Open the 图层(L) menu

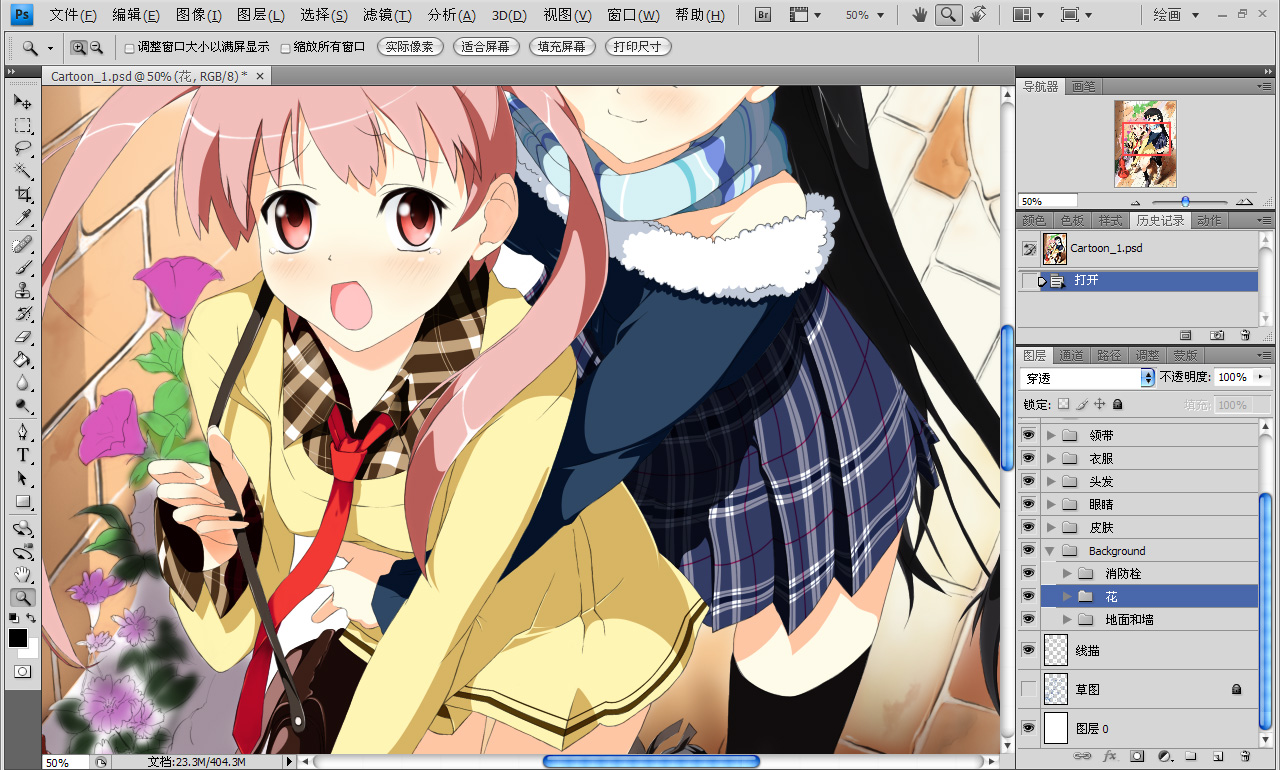click(260, 15)
